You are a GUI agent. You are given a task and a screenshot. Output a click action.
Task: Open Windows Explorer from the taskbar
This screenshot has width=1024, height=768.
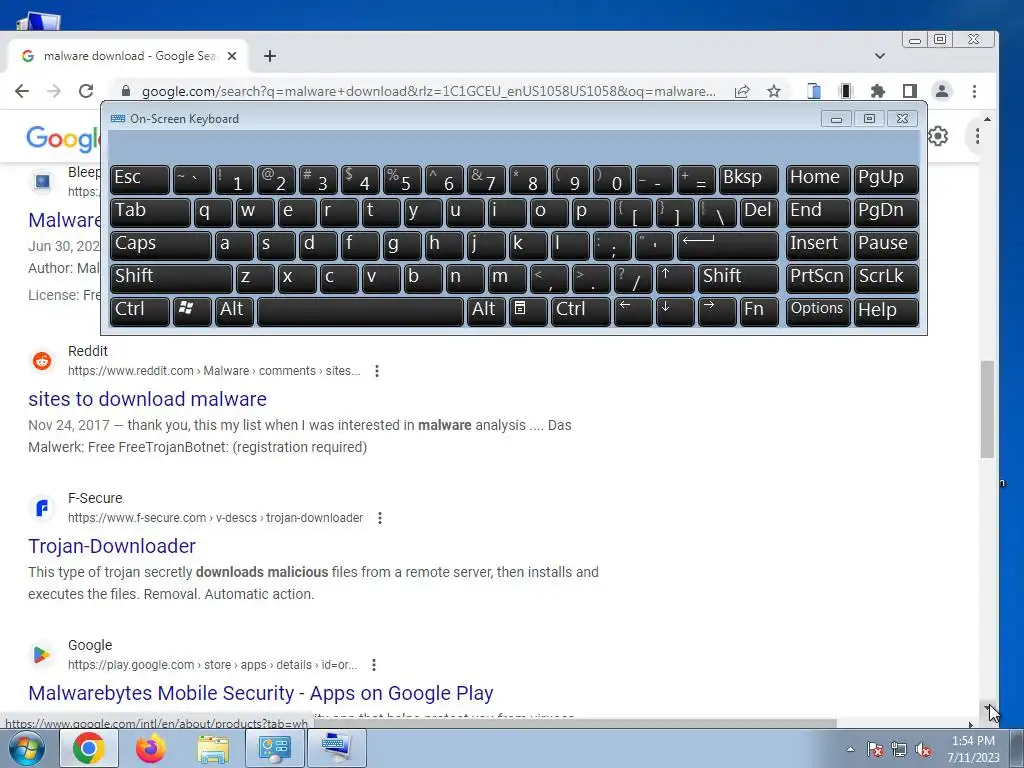pyautogui.click(x=213, y=748)
